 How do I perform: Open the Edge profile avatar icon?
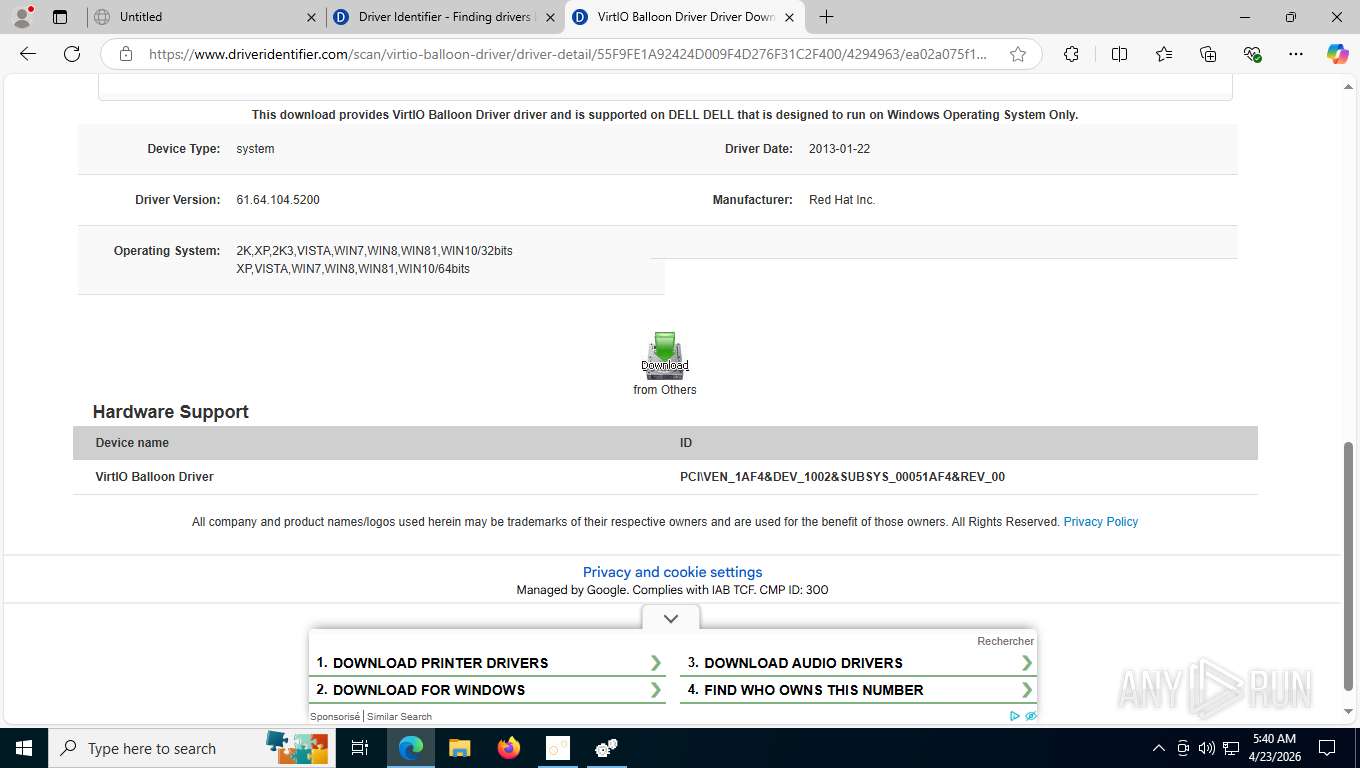[x=22, y=17]
